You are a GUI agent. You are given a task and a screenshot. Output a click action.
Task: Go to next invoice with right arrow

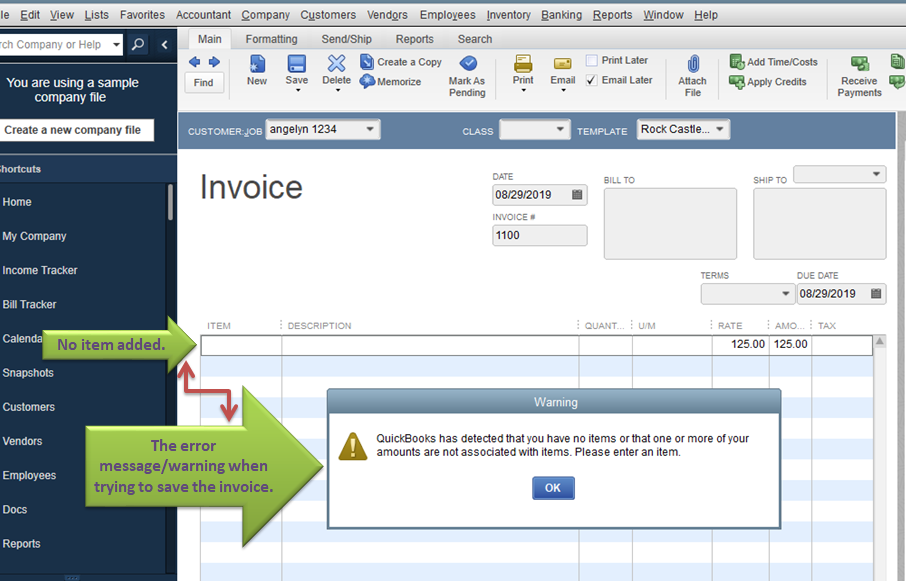pos(214,62)
